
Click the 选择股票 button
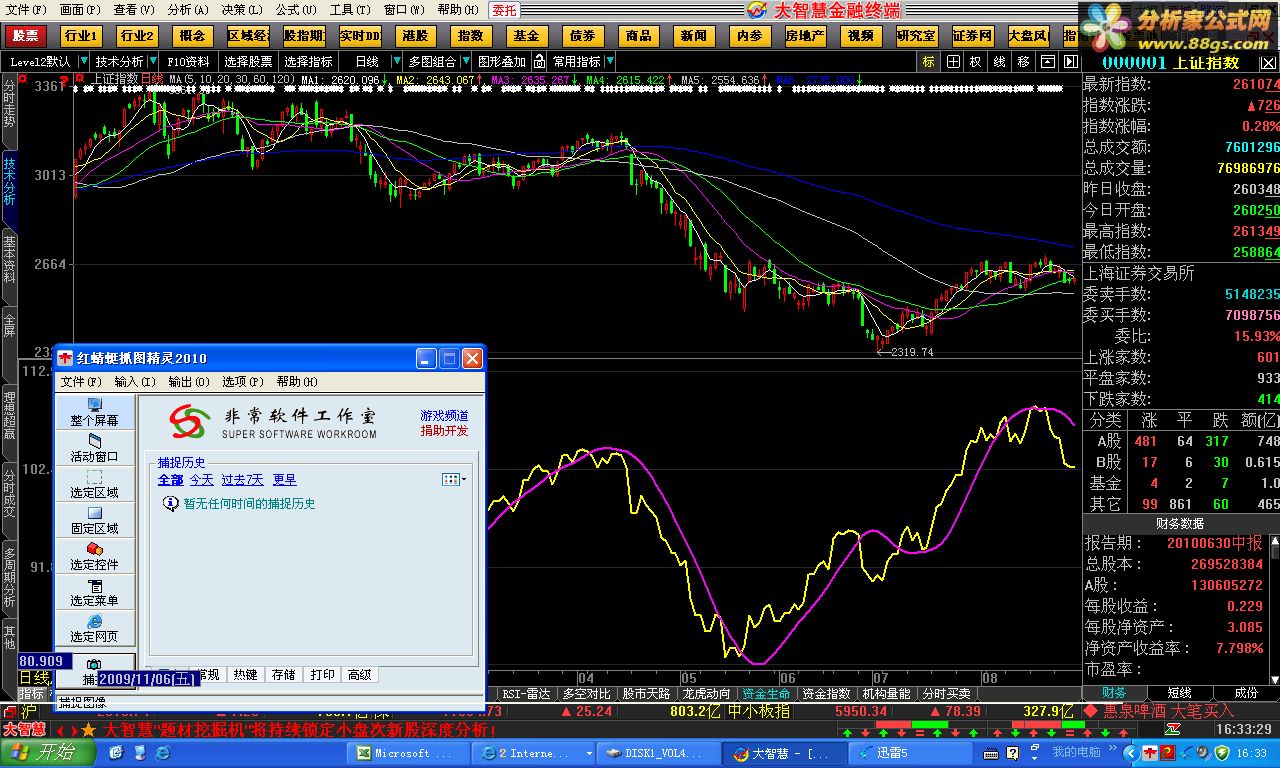248,62
